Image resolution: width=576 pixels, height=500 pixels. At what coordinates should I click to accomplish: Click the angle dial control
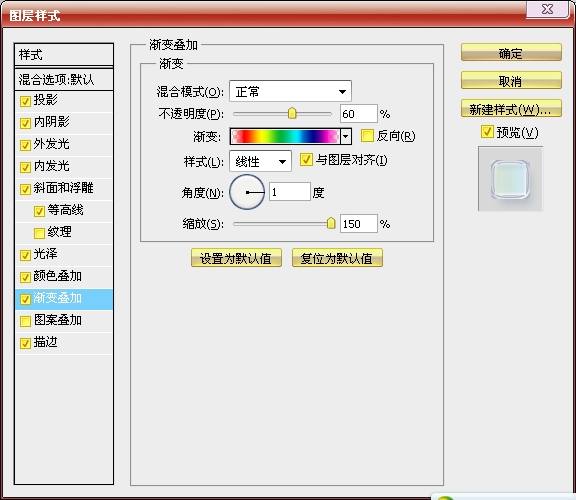coord(247,192)
